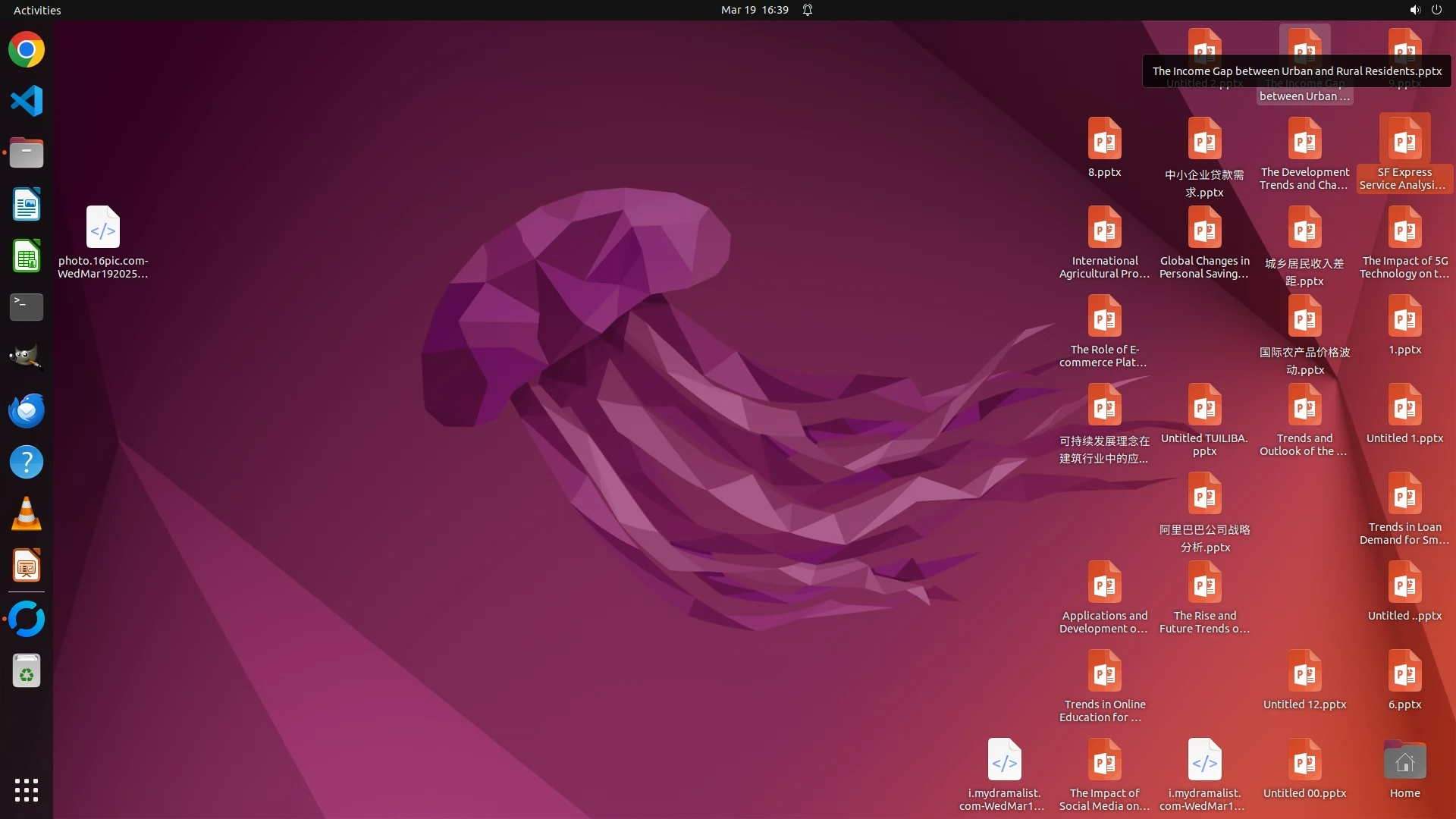1456x819 pixels.
Task: Open VLC media player from dock
Action: (x=27, y=514)
